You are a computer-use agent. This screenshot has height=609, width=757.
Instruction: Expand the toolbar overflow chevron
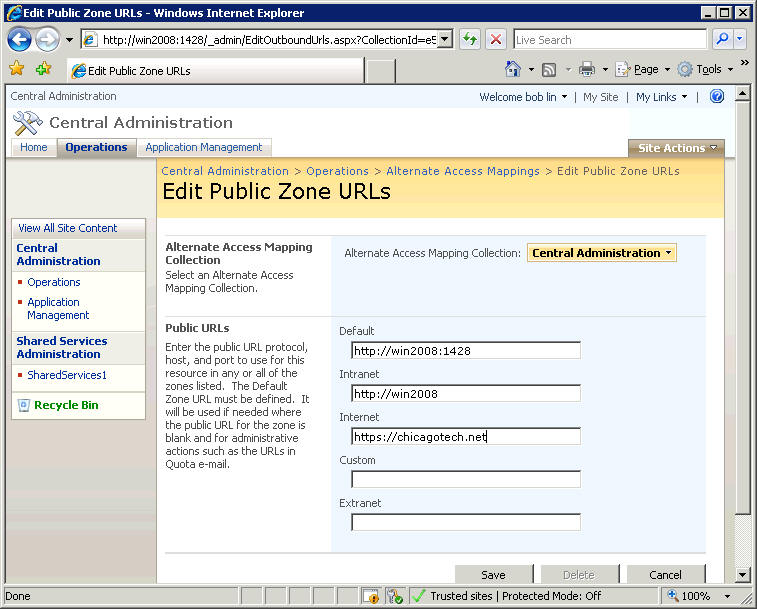click(x=745, y=63)
